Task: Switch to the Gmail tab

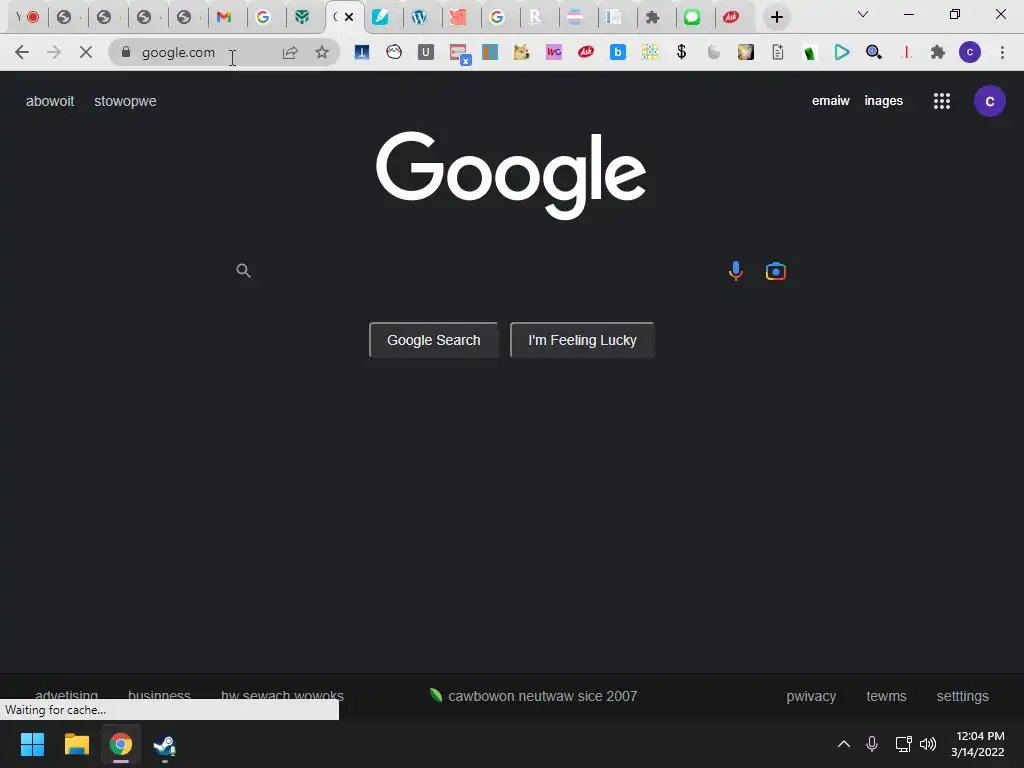Action: [224, 17]
